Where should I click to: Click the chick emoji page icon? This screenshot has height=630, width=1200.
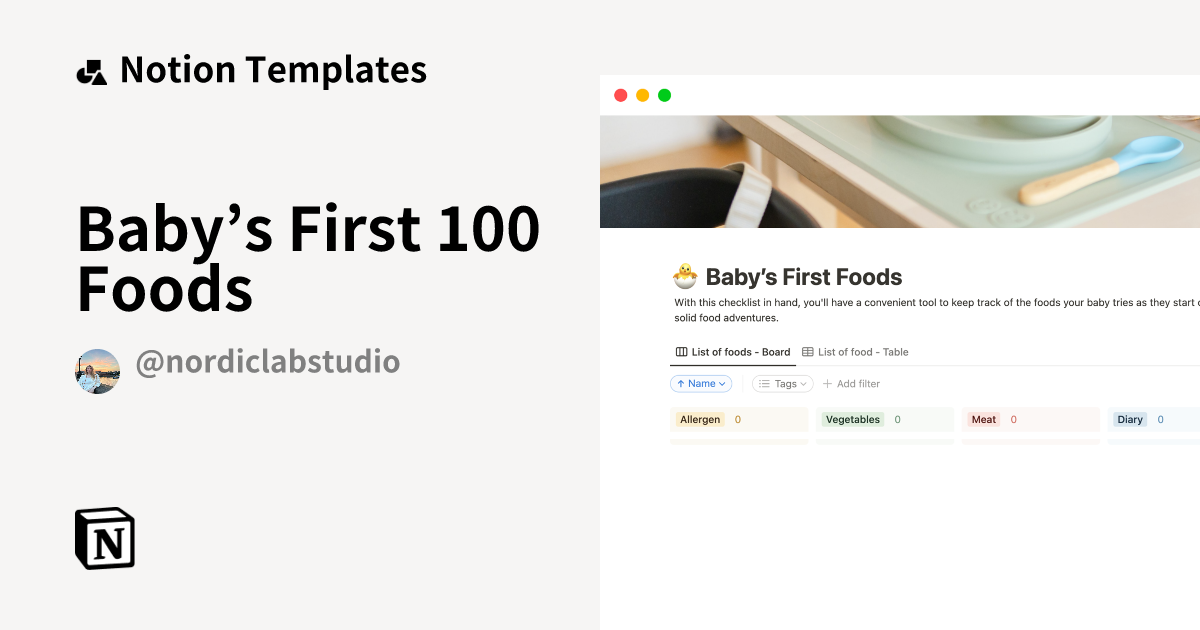click(683, 276)
